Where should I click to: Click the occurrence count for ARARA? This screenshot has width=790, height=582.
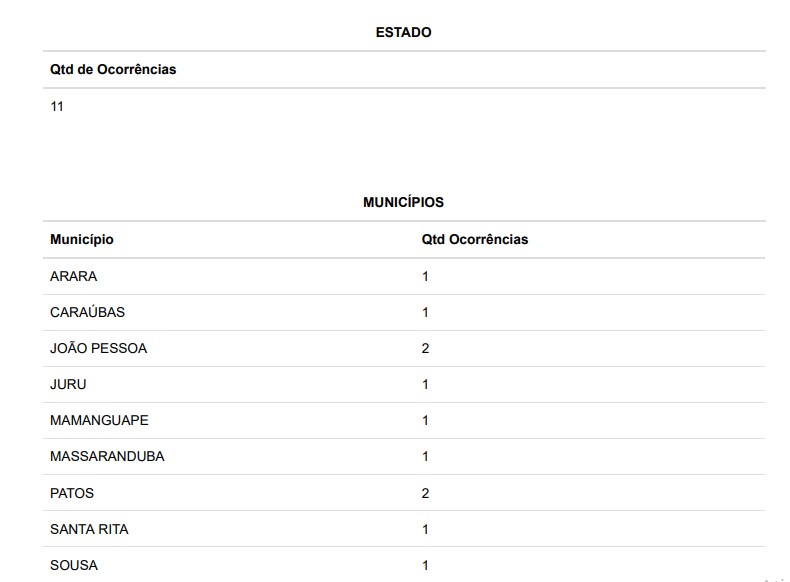[x=425, y=276]
